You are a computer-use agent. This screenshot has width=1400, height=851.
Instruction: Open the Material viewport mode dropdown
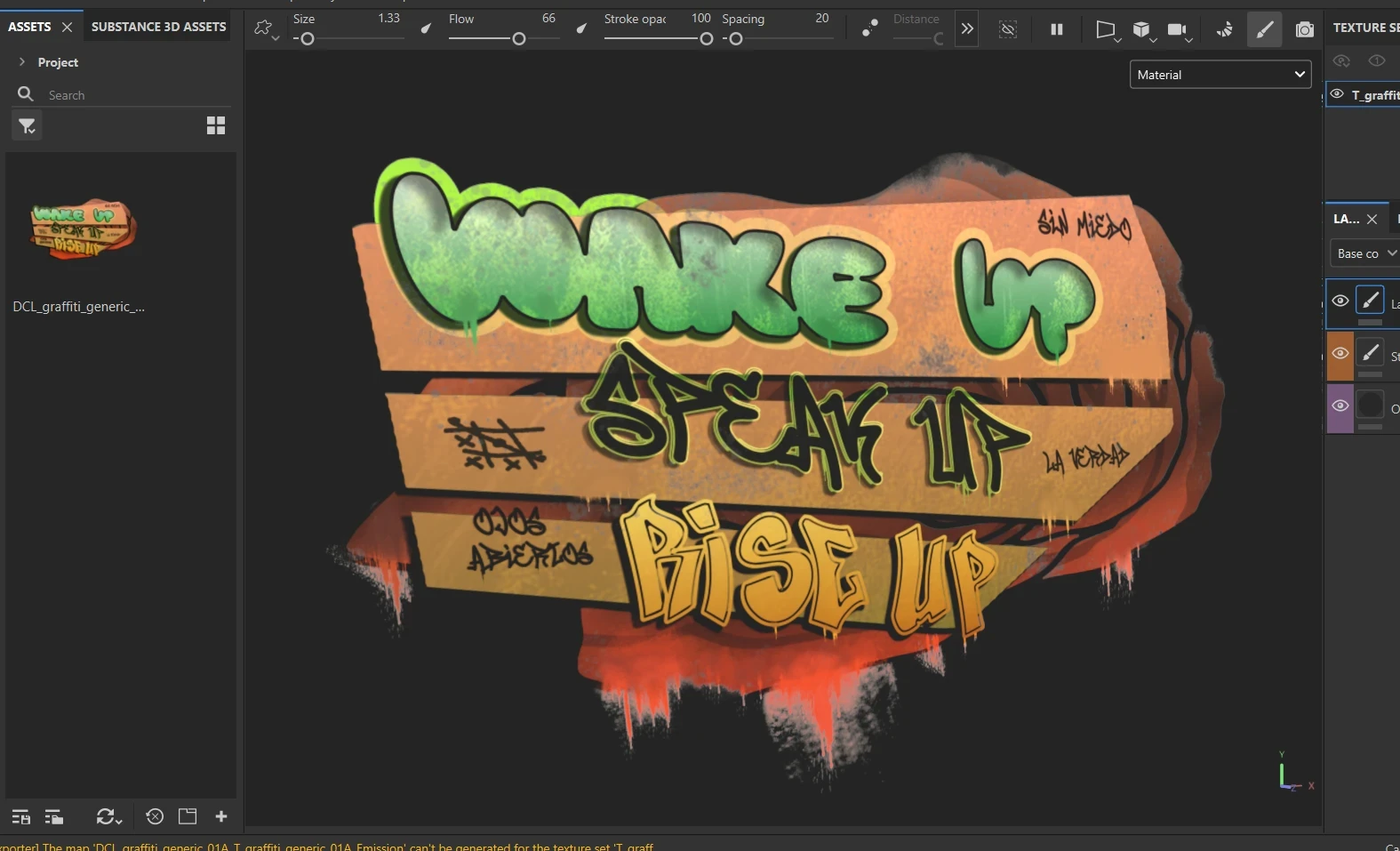click(x=1220, y=75)
